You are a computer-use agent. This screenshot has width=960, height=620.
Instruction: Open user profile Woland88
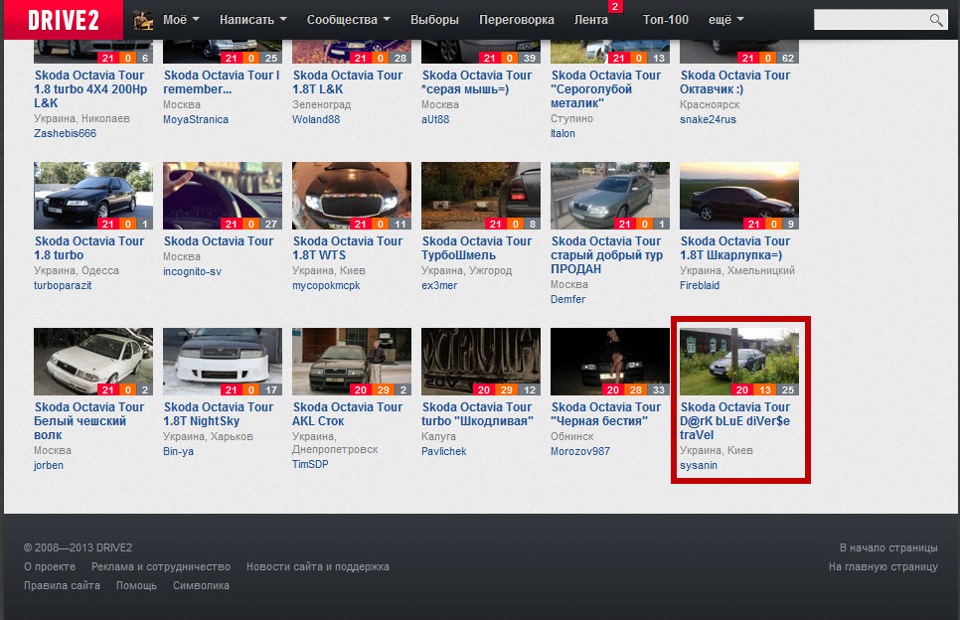pos(316,119)
